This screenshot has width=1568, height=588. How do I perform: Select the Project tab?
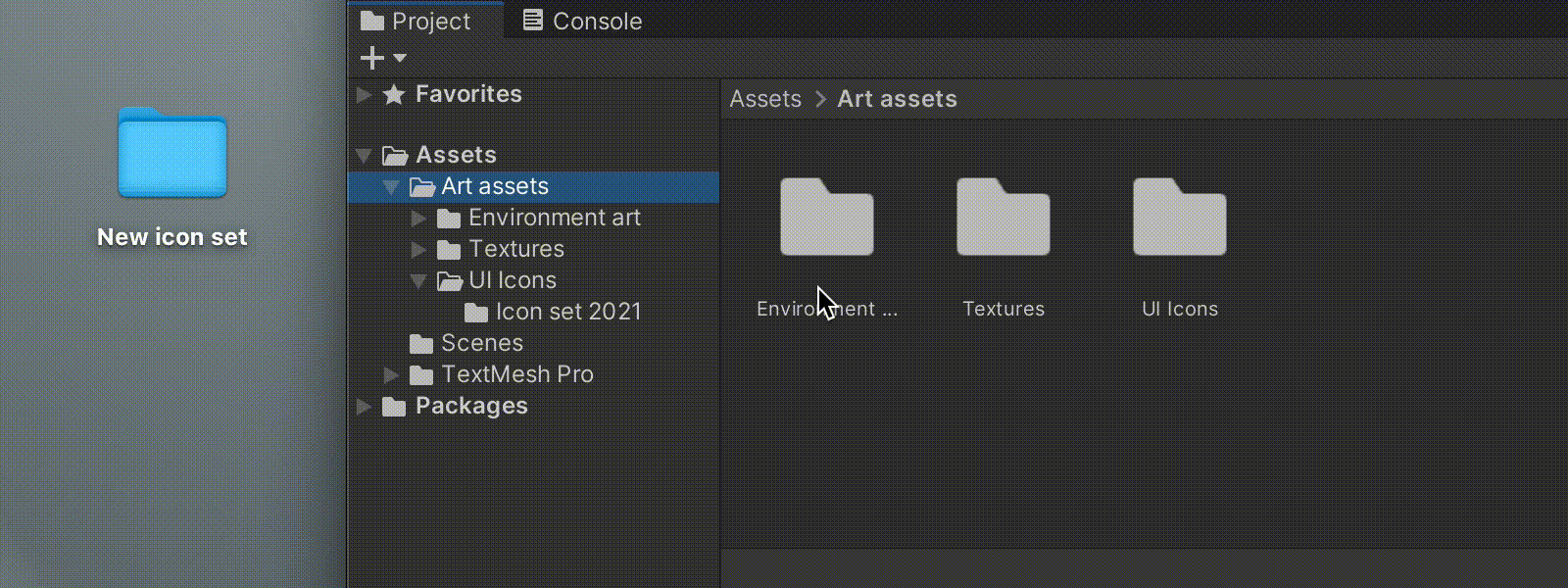coord(416,21)
